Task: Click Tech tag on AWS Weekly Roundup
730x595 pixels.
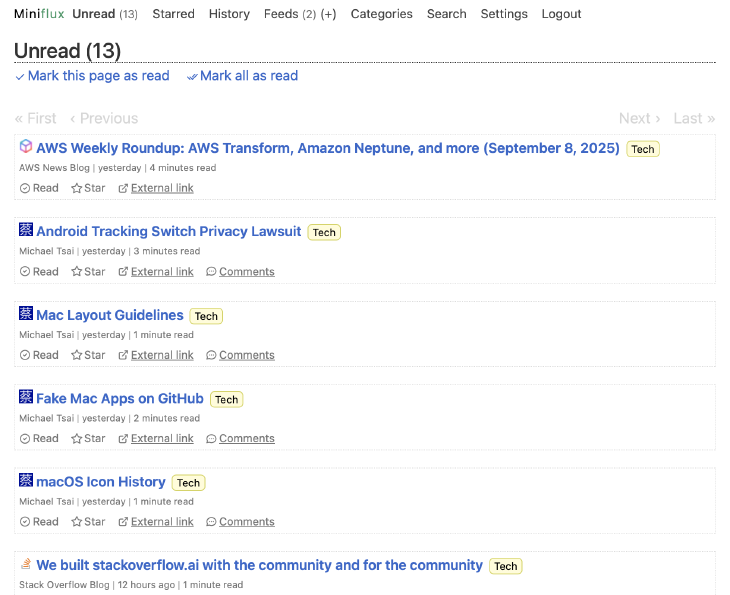Action: (643, 149)
